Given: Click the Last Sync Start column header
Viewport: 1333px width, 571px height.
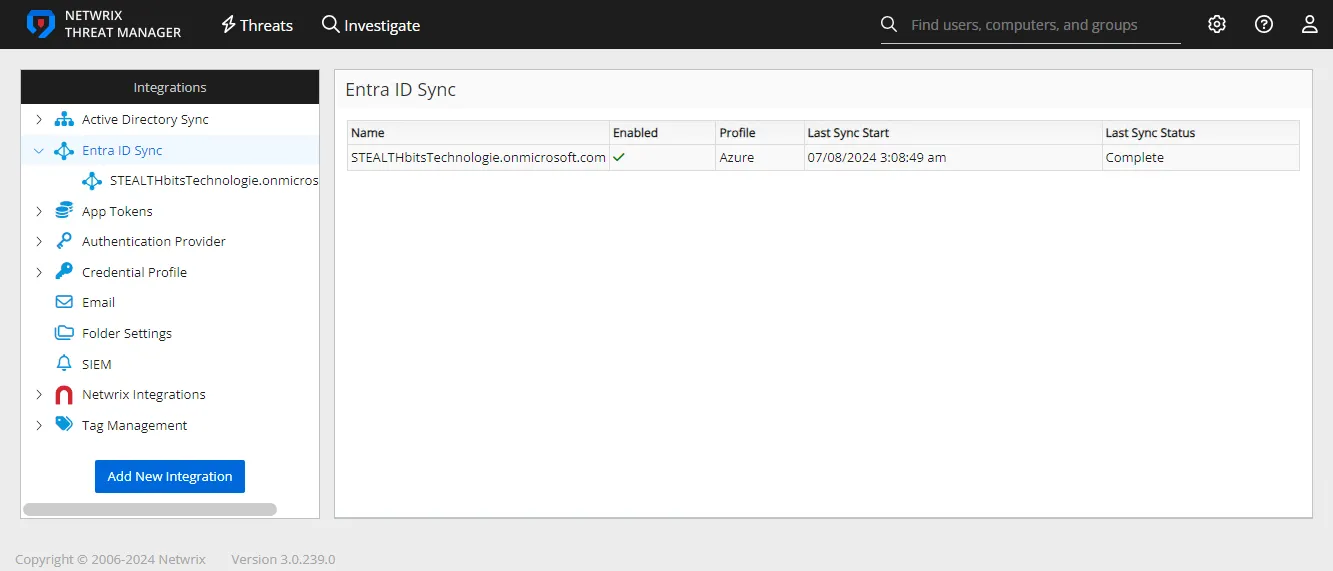Looking at the screenshot, I should 952,132.
